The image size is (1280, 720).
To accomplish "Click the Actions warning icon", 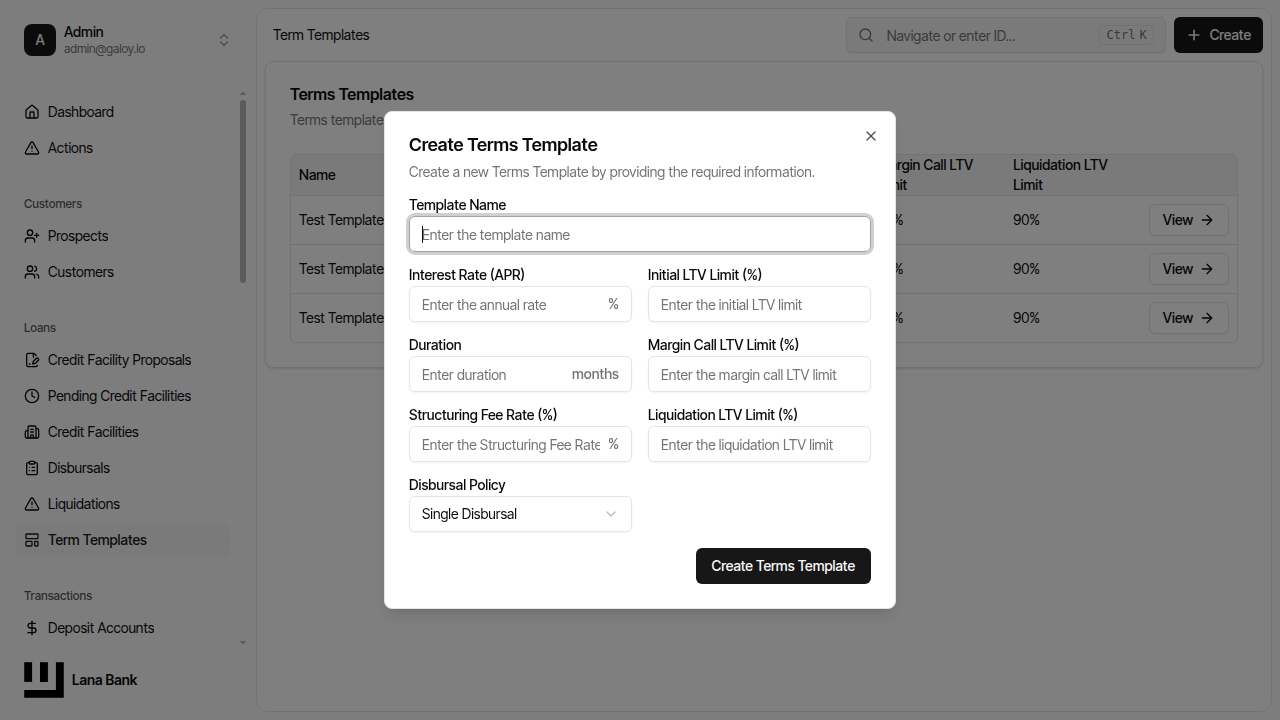I will (32, 148).
